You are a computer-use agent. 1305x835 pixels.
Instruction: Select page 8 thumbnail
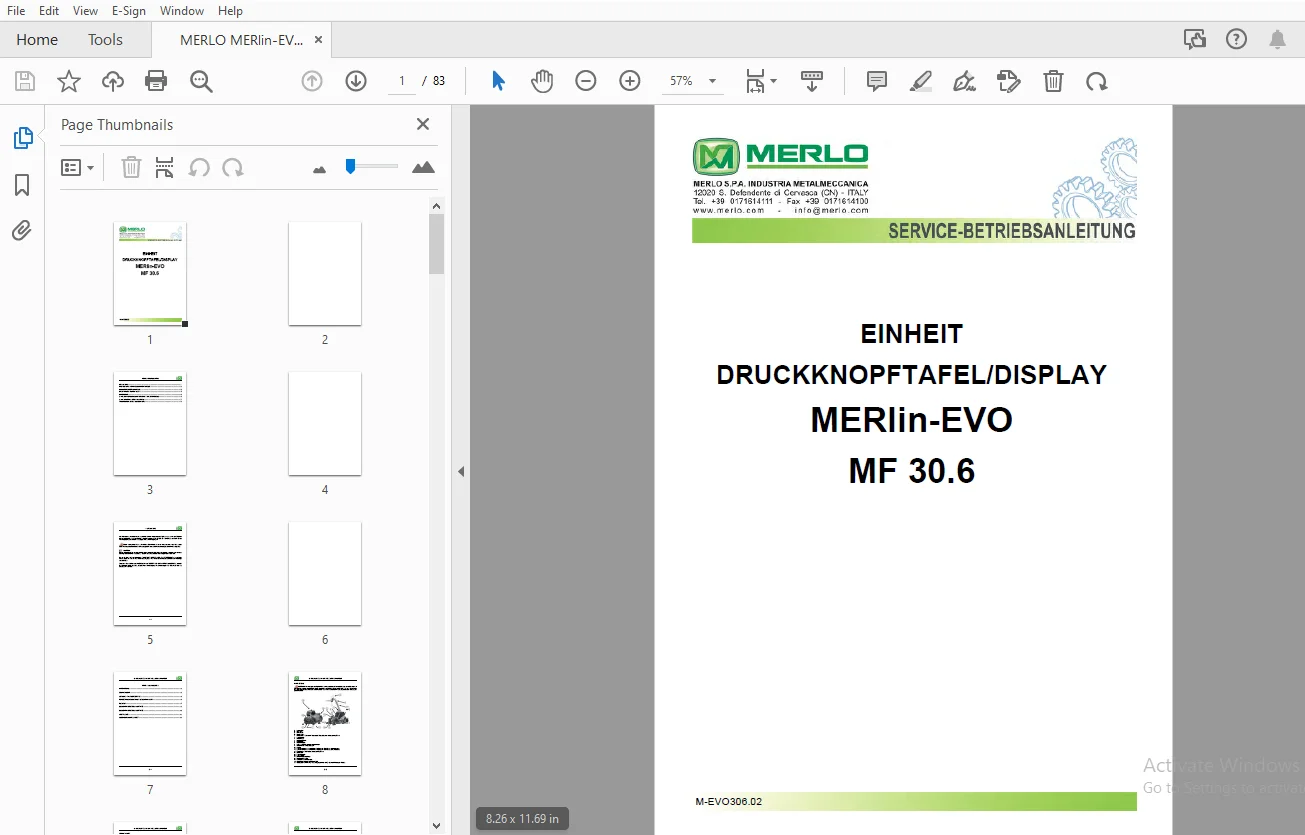coord(325,724)
